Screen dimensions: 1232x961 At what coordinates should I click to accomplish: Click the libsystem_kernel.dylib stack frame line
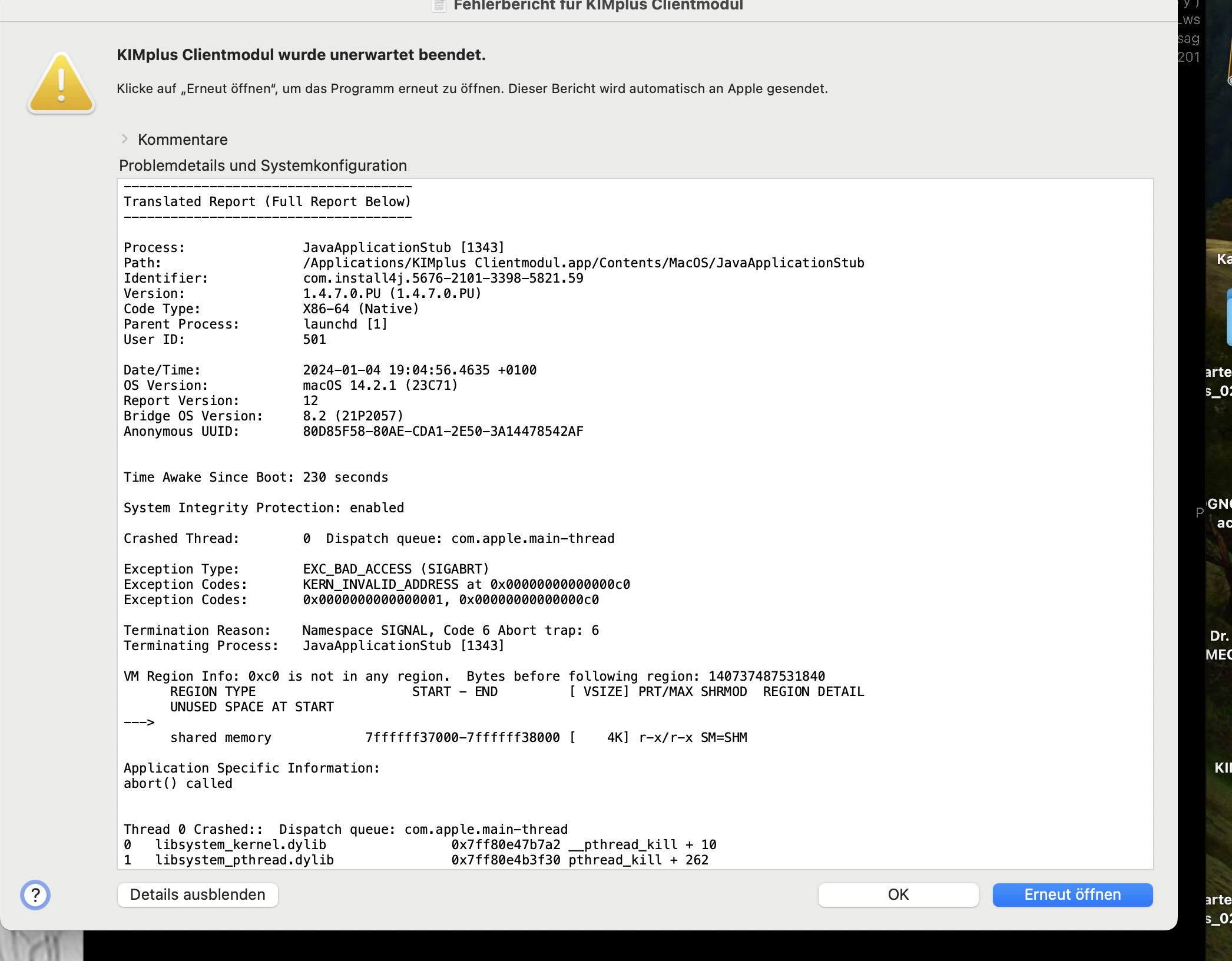click(x=420, y=844)
